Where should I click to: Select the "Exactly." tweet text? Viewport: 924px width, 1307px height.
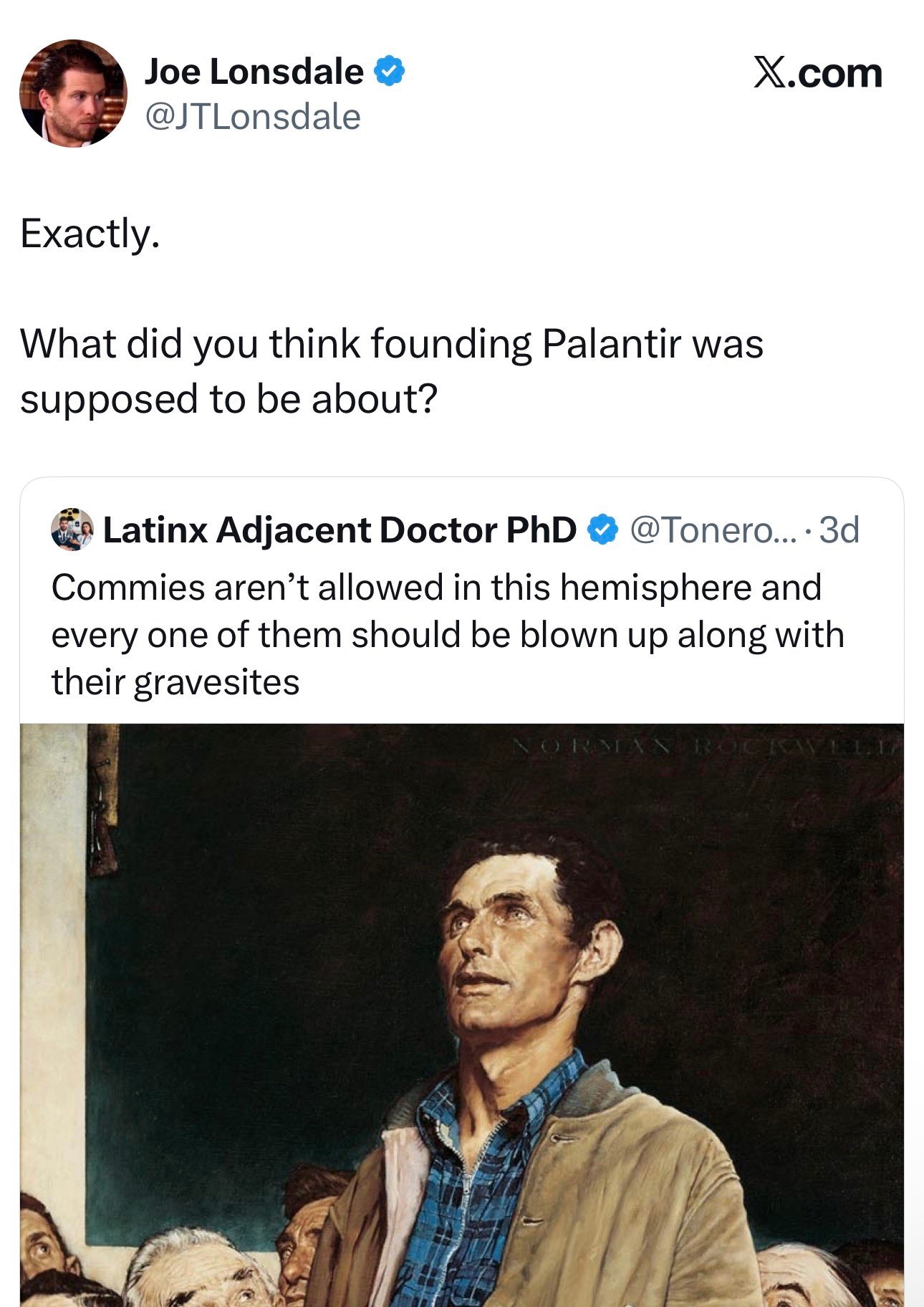click(x=90, y=233)
